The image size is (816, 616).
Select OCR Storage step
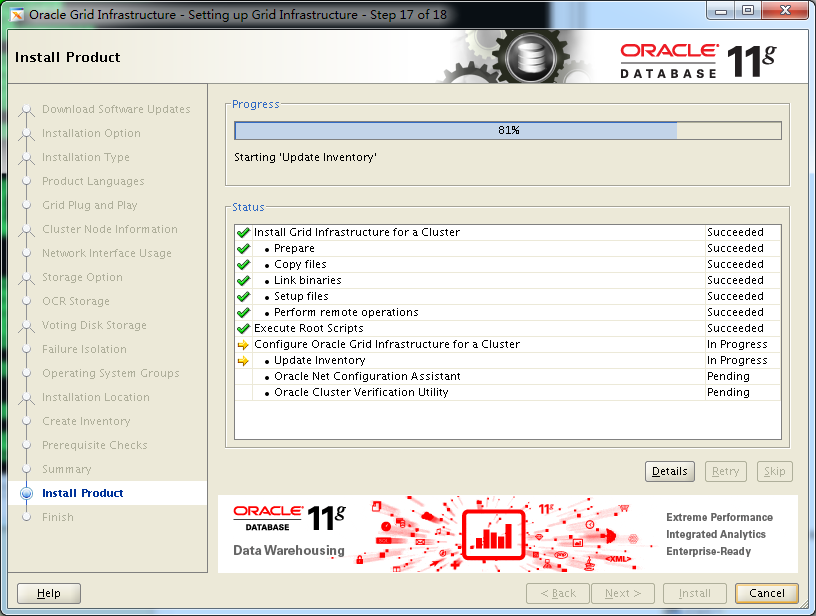[76, 301]
